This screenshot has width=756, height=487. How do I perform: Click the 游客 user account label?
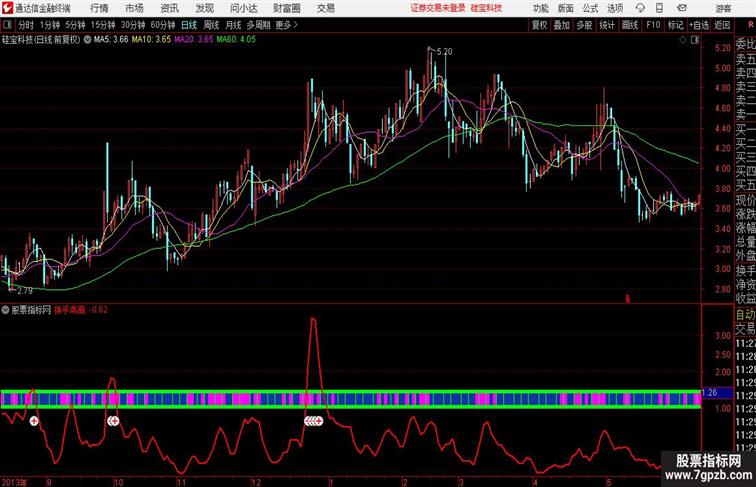point(723,8)
